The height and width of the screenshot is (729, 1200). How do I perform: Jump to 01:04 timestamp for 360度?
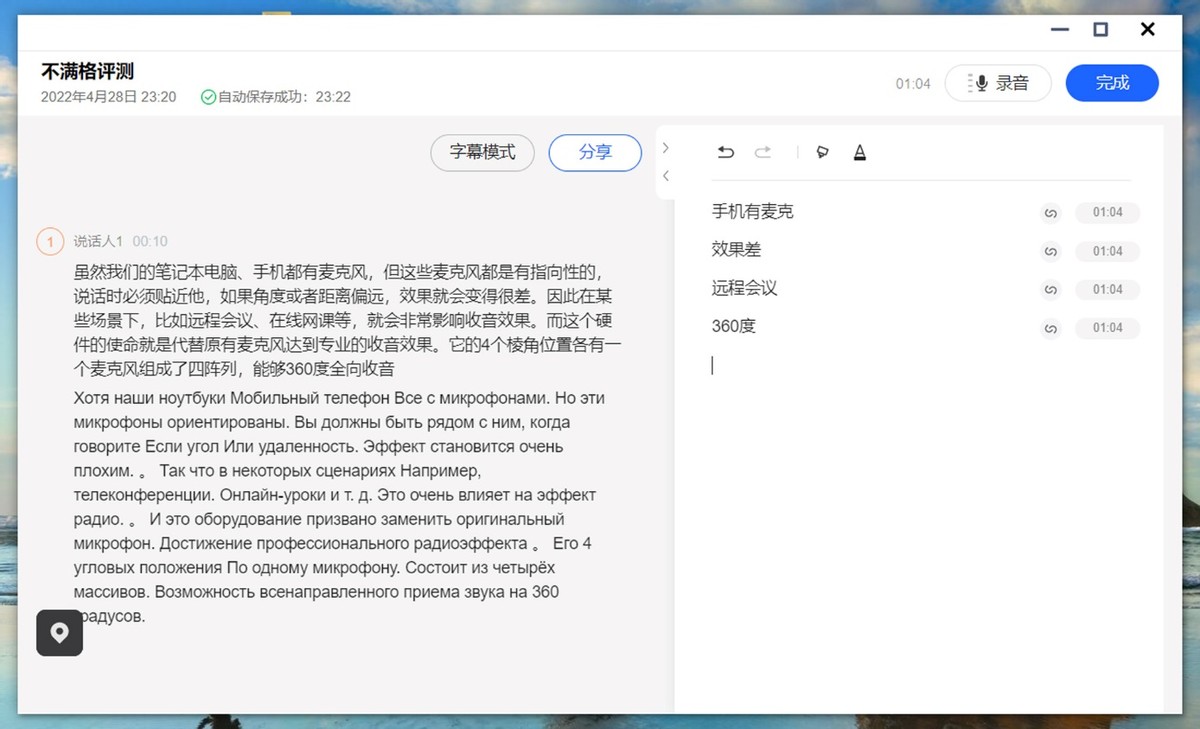(1107, 328)
